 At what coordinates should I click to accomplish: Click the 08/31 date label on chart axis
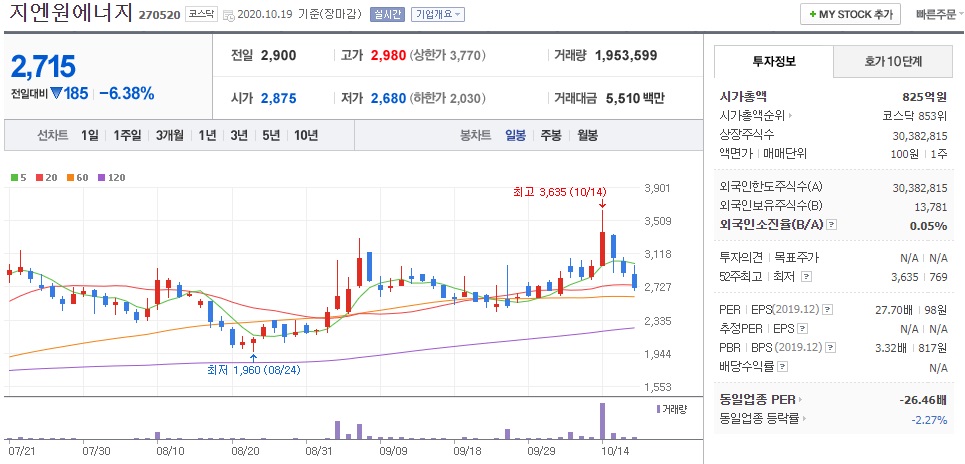318,451
